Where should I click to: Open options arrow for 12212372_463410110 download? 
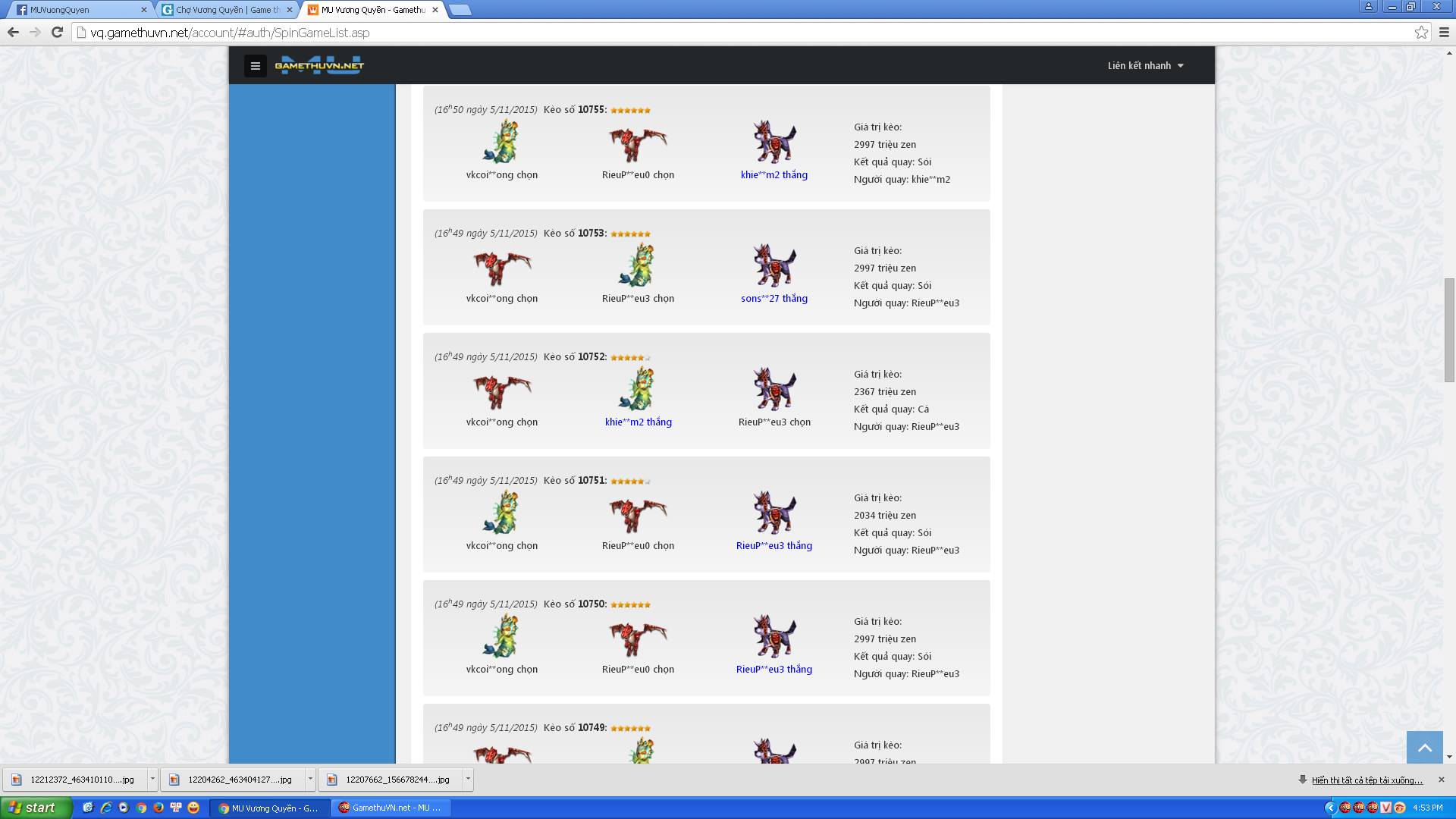152,779
